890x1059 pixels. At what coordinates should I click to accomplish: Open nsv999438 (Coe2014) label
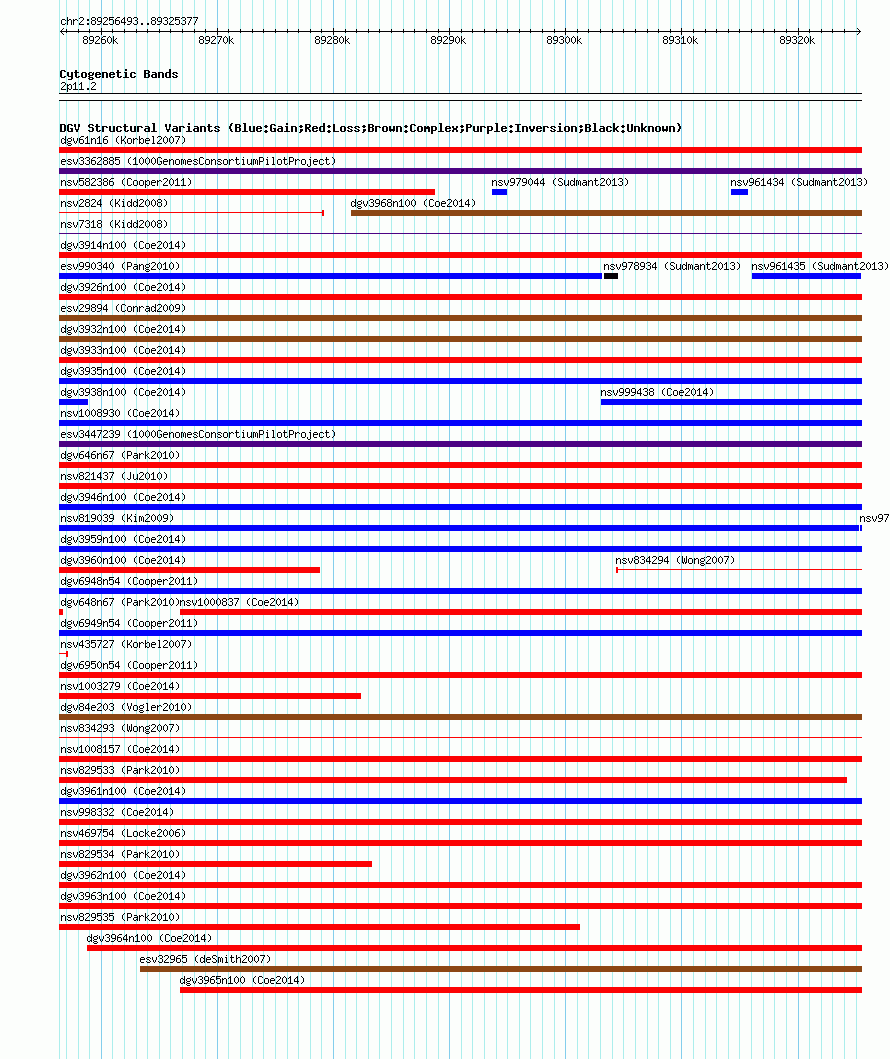point(657,392)
